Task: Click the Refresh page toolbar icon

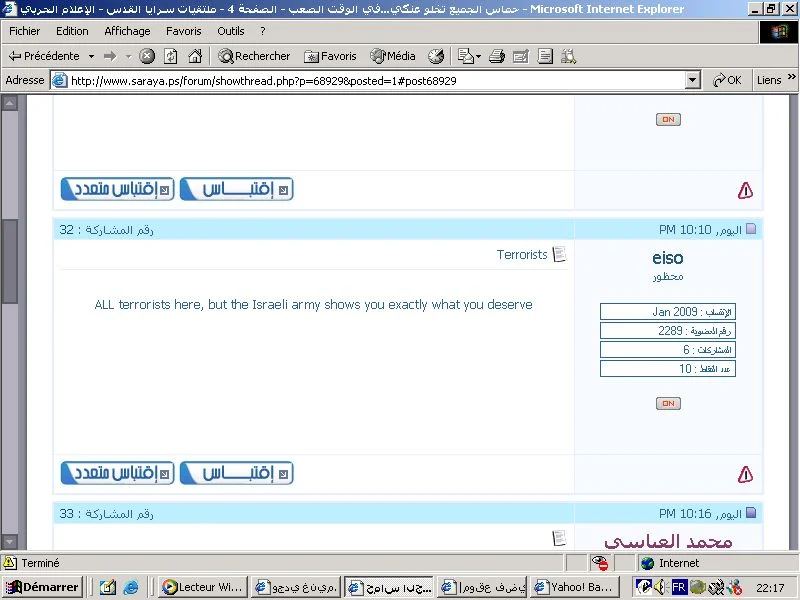Action: 171,56
